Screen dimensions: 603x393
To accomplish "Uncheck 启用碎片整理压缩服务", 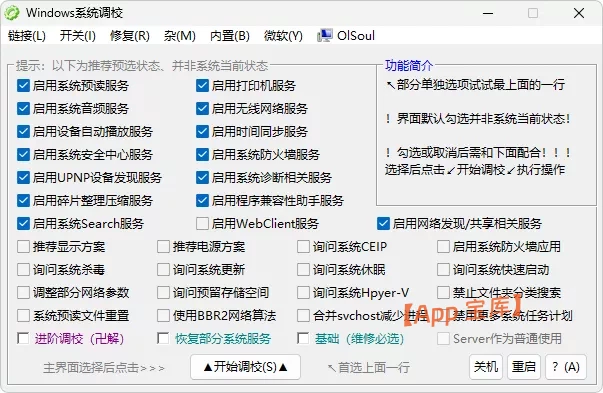I will 23,200.
